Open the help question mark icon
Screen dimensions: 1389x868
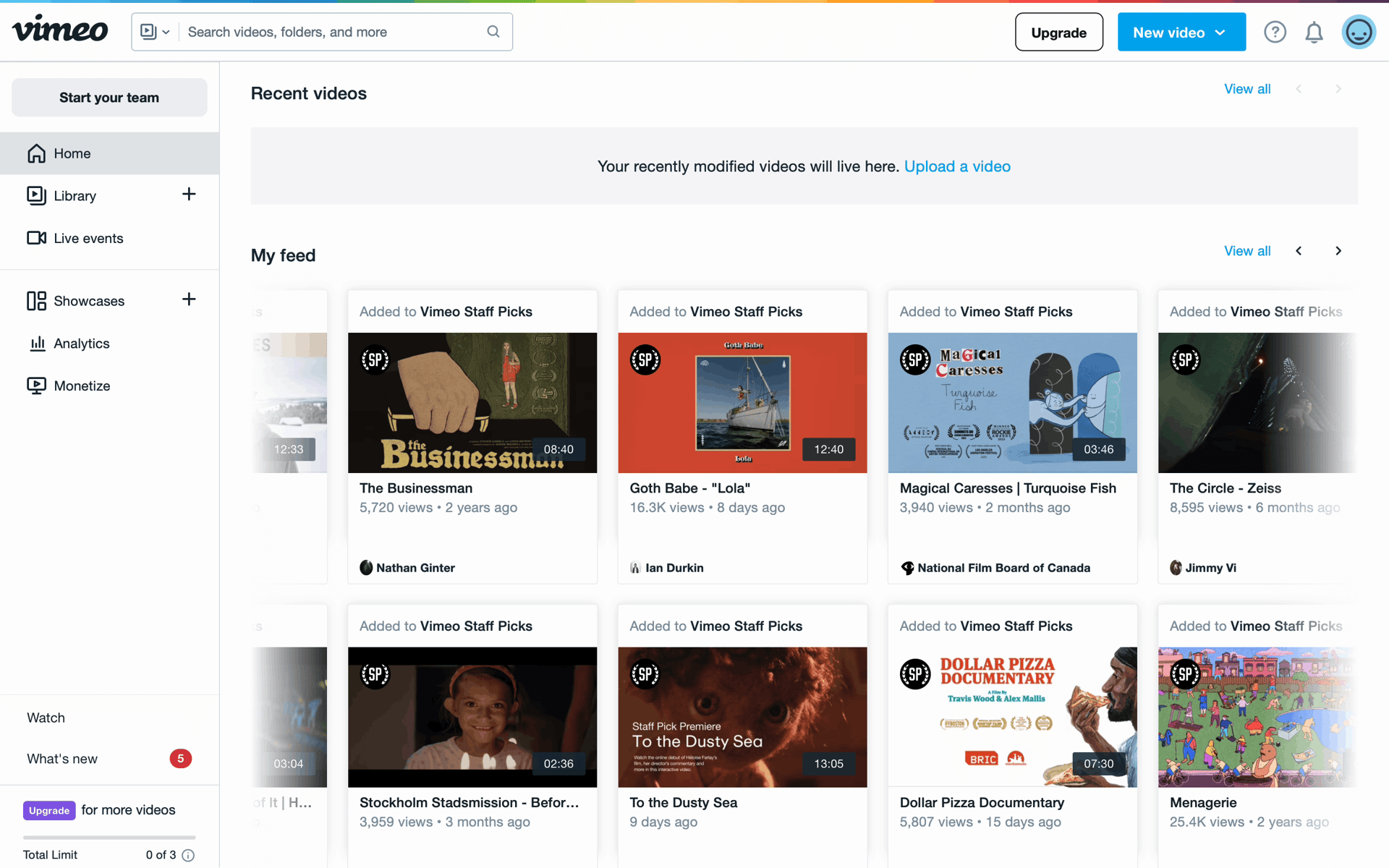[1275, 32]
